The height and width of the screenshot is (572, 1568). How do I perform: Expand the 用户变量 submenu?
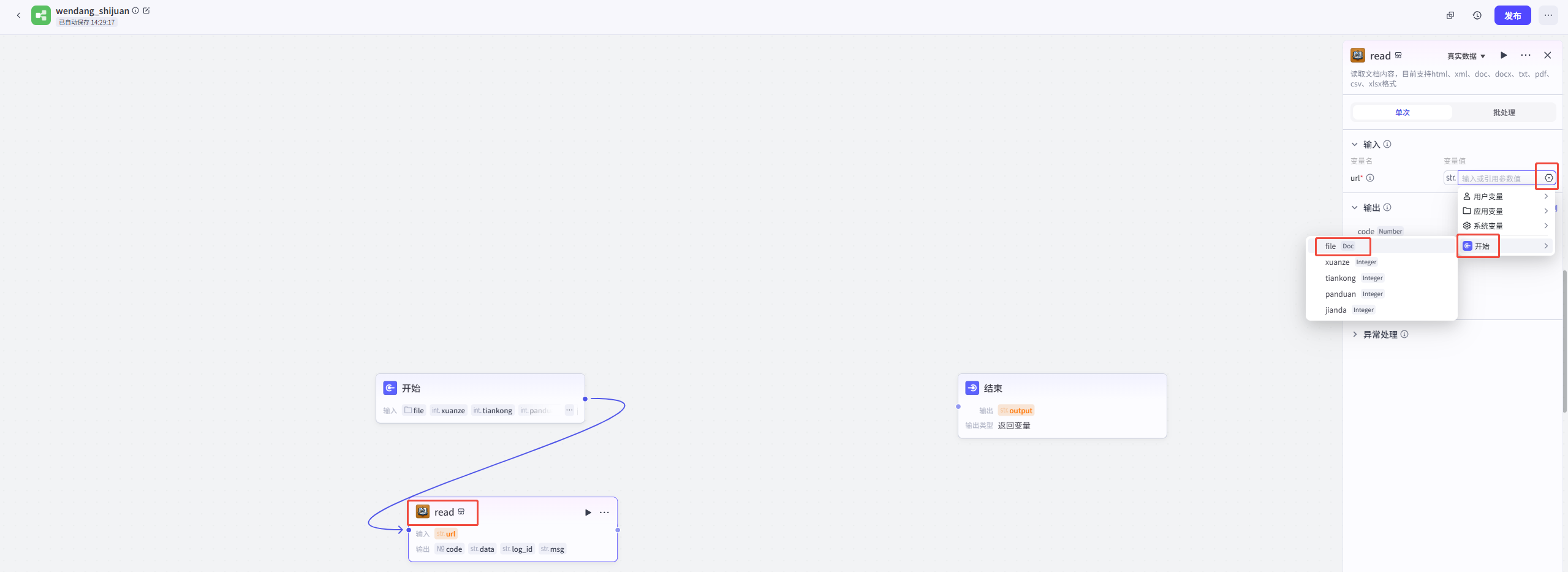click(x=1505, y=196)
